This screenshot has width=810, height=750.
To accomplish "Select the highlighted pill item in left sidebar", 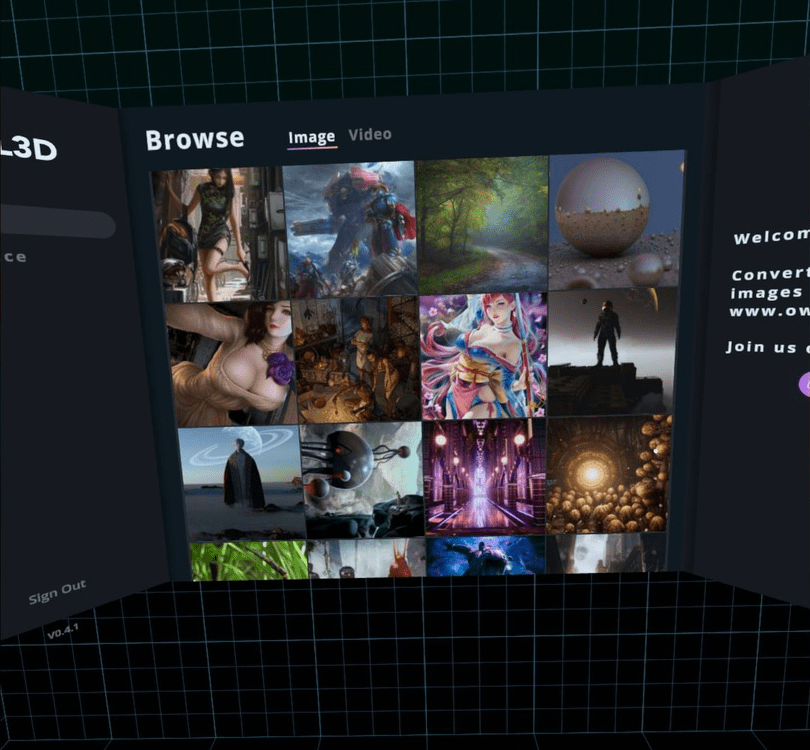I will tap(57, 222).
